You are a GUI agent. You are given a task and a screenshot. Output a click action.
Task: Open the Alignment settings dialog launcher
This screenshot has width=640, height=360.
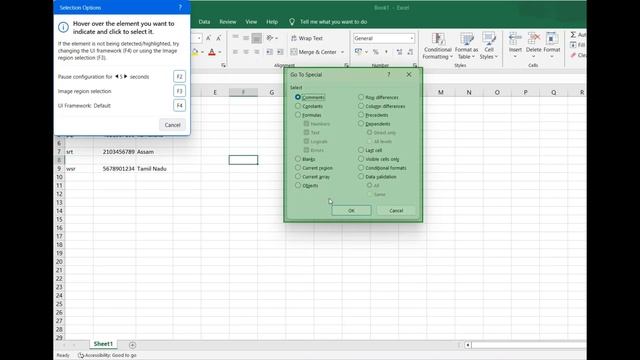346,65
